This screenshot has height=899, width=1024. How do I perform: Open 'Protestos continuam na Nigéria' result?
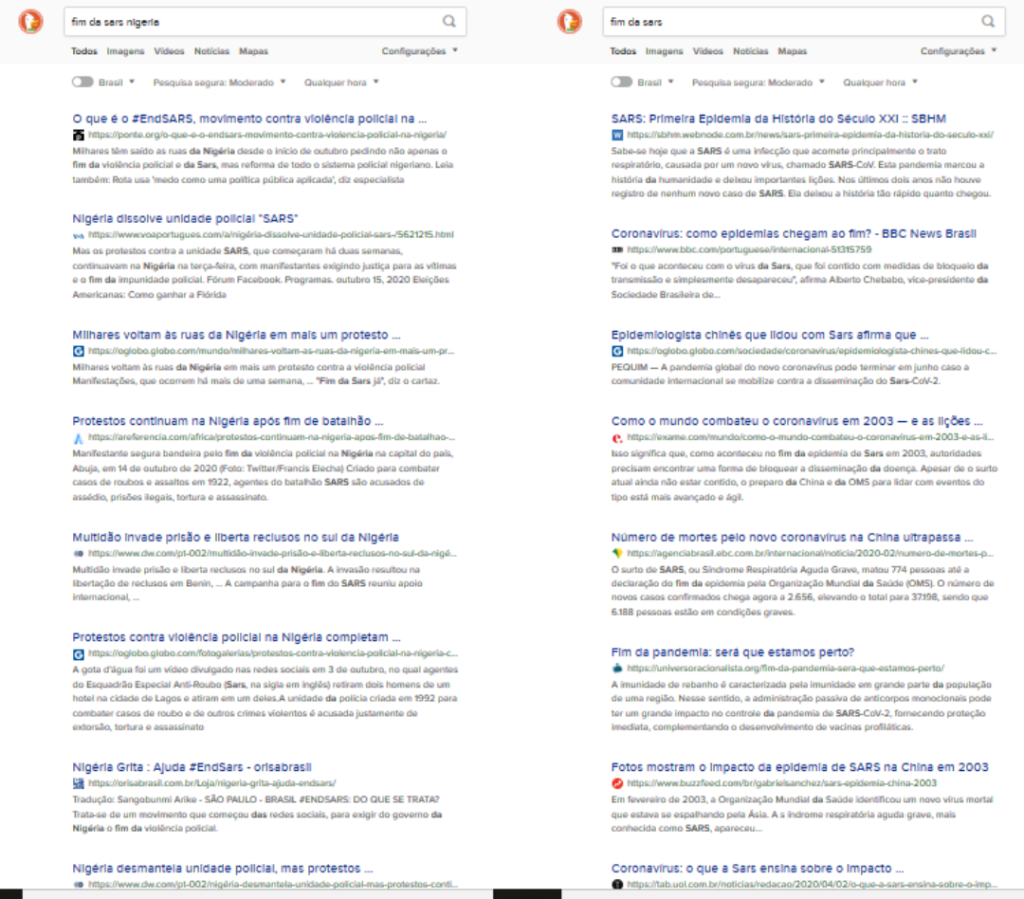[228, 421]
